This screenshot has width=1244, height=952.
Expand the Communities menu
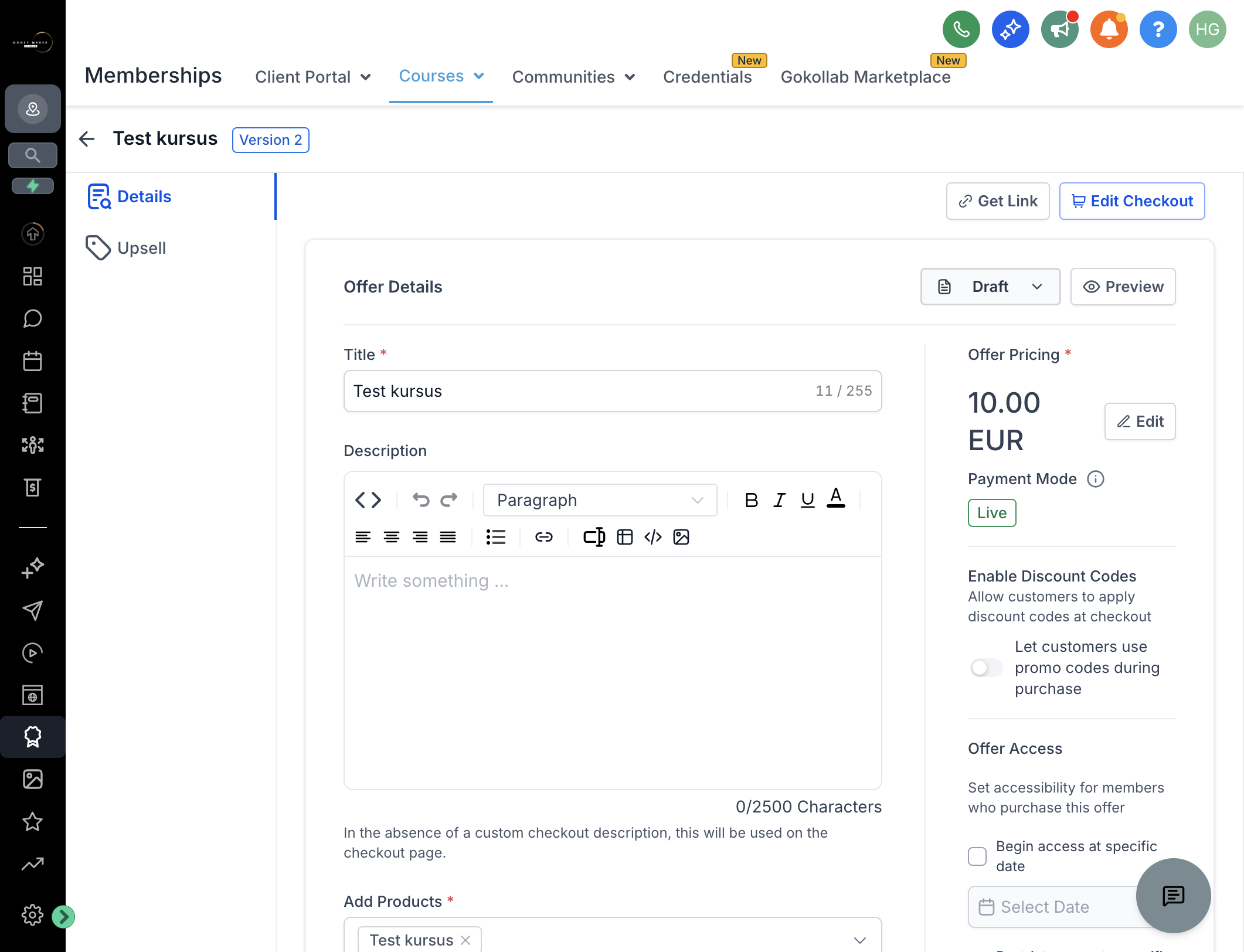573,77
